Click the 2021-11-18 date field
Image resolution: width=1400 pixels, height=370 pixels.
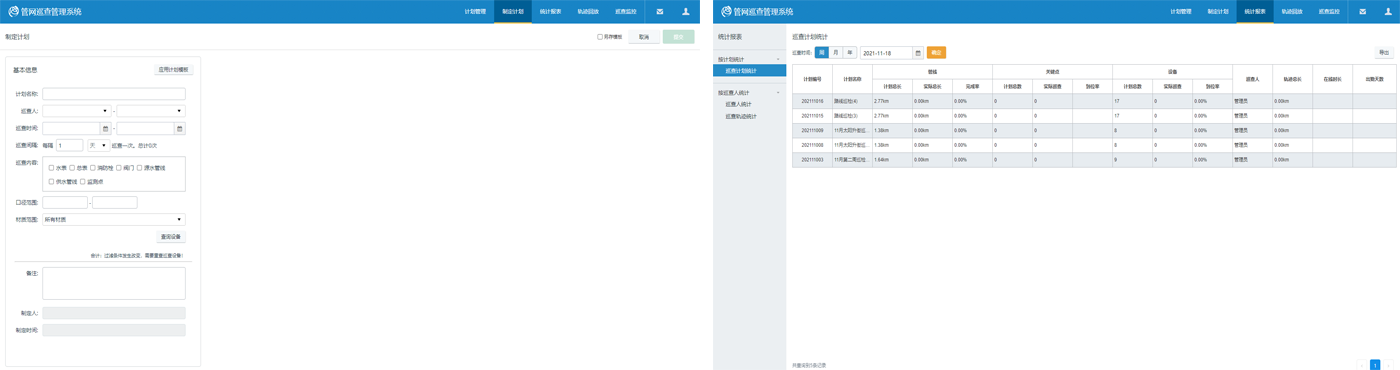point(886,53)
